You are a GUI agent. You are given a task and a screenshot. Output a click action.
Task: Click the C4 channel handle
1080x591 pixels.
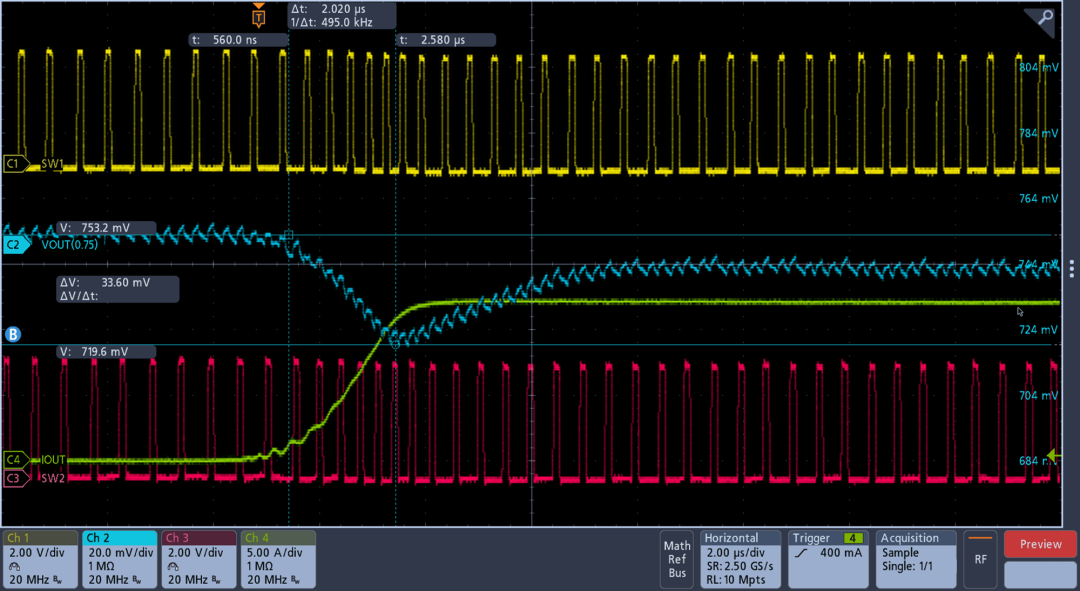(16, 459)
